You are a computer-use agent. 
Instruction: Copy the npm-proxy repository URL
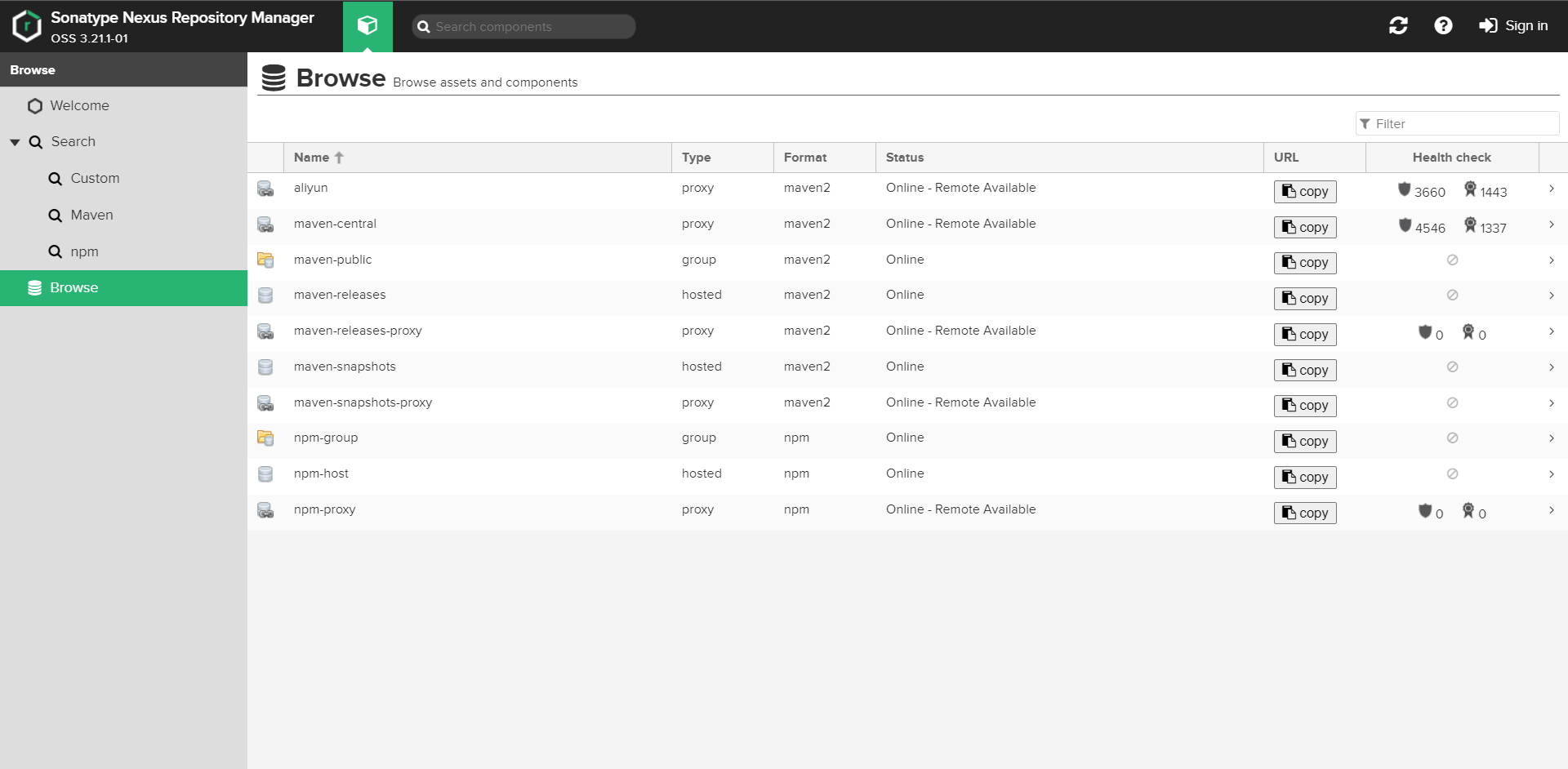click(1305, 513)
